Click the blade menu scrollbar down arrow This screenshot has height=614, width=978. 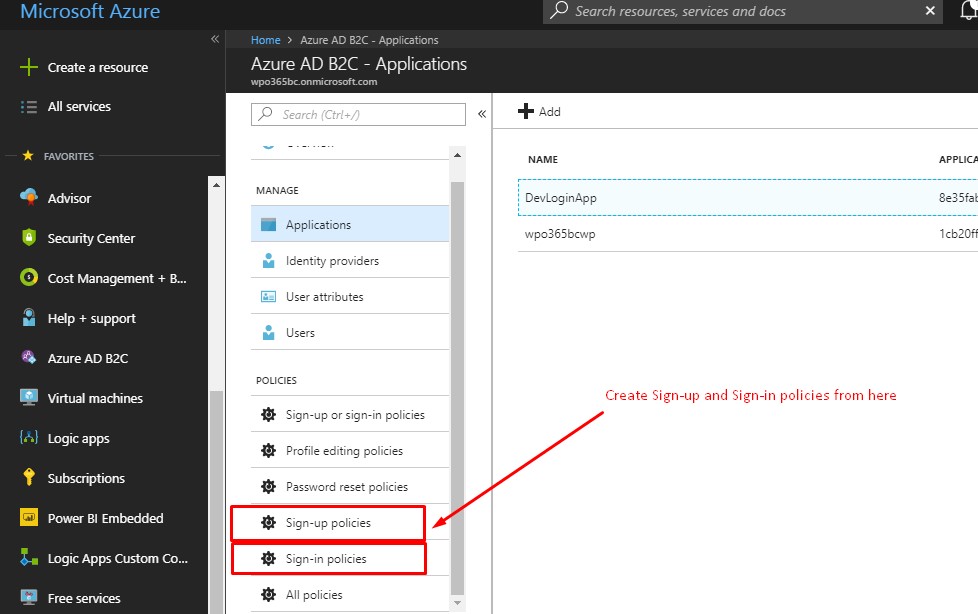[x=457, y=603]
